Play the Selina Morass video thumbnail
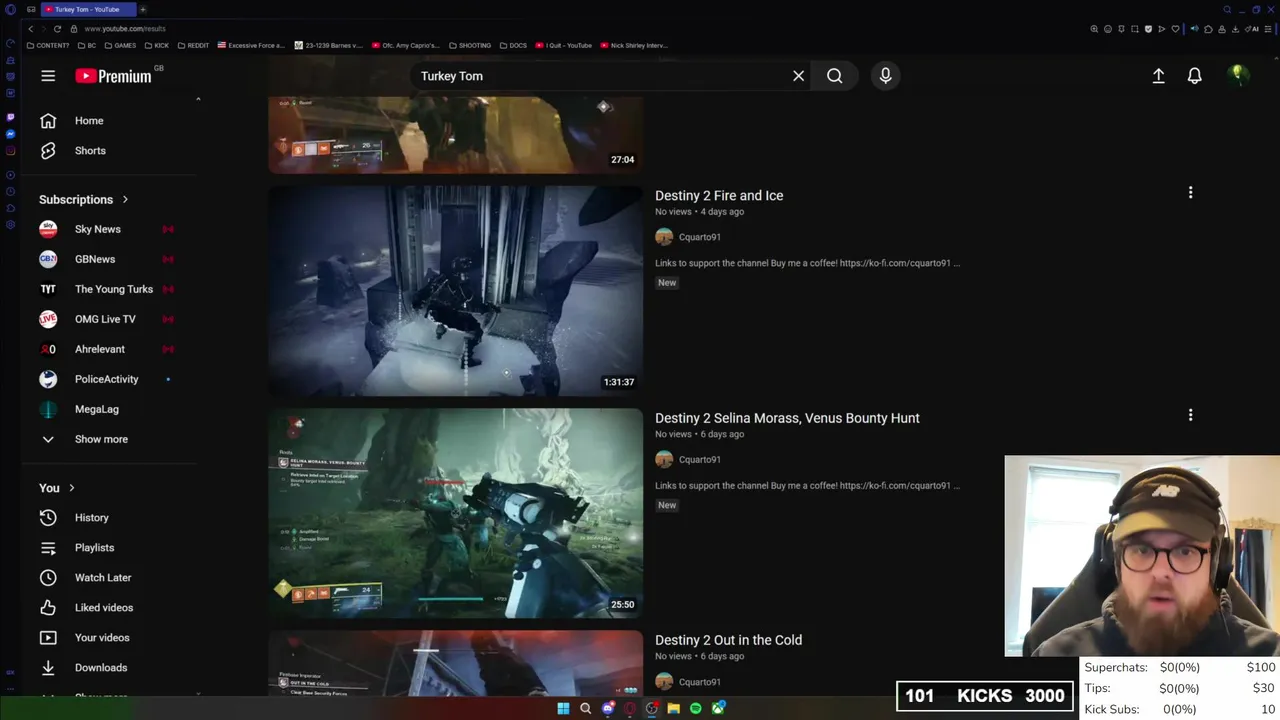The height and width of the screenshot is (720, 1280). tap(455, 513)
